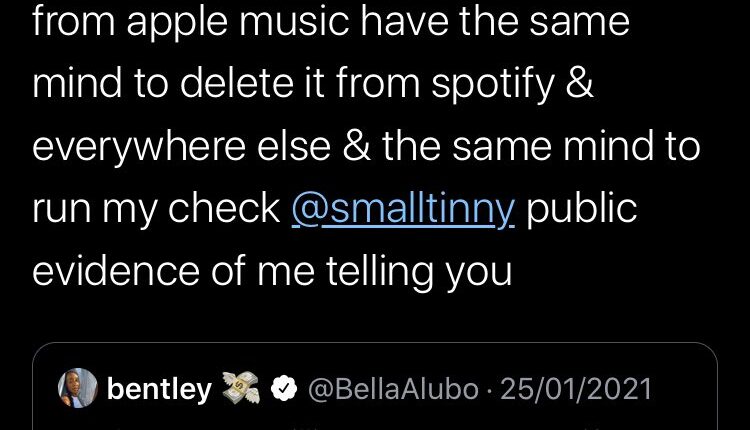The image size is (750, 430).
Task: Click the ampersand after "spotify"
Action: click(x=580, y=84)
